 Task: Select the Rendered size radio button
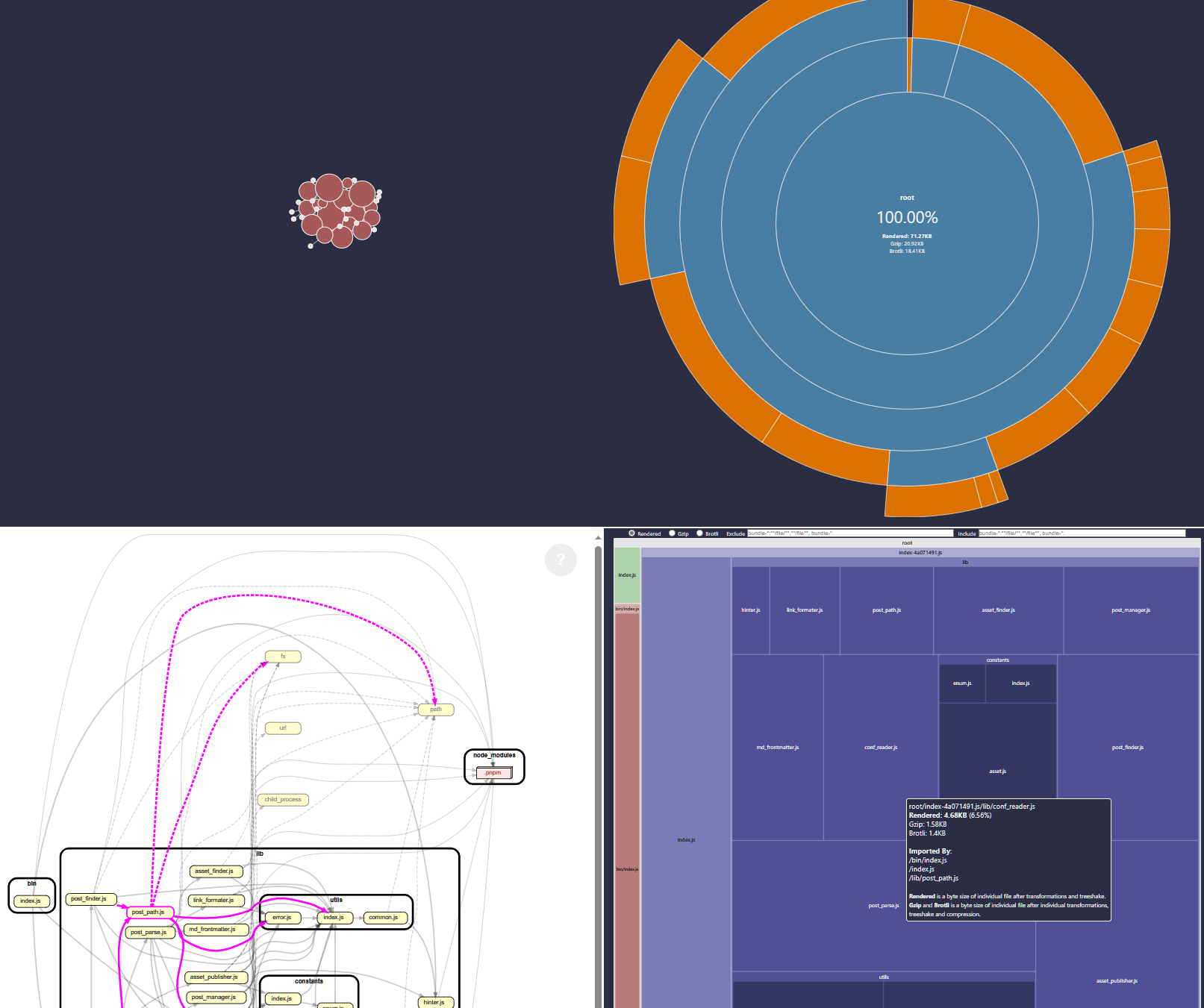(x=631, y=533)
